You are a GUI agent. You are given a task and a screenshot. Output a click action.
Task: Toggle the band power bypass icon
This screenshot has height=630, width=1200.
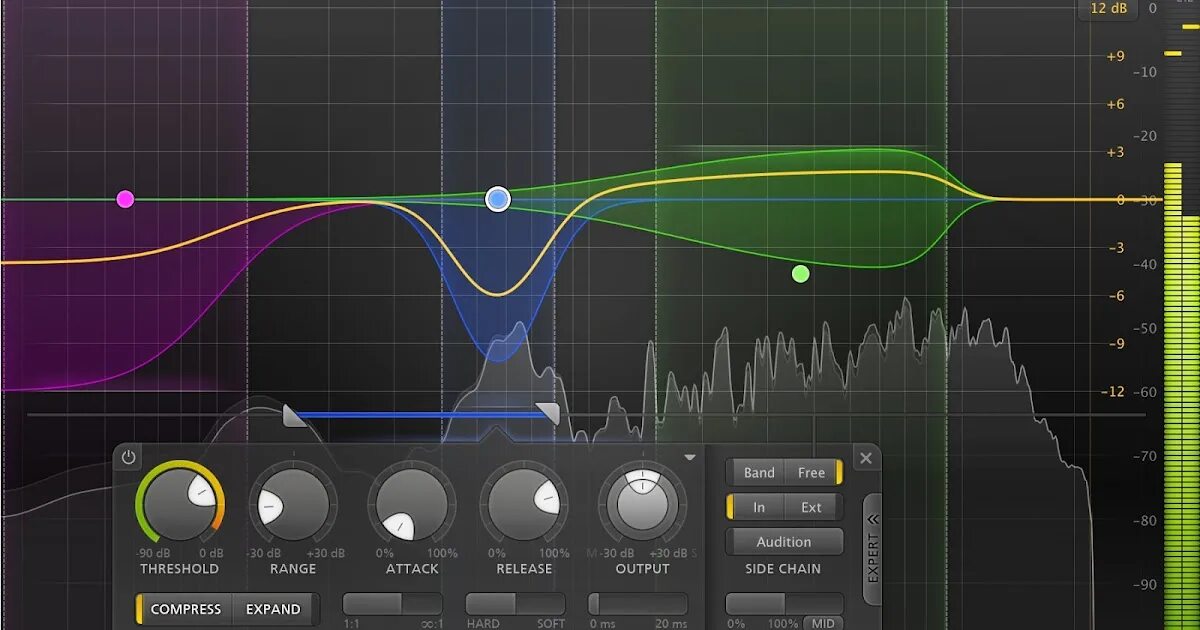[x=128, y=458]
